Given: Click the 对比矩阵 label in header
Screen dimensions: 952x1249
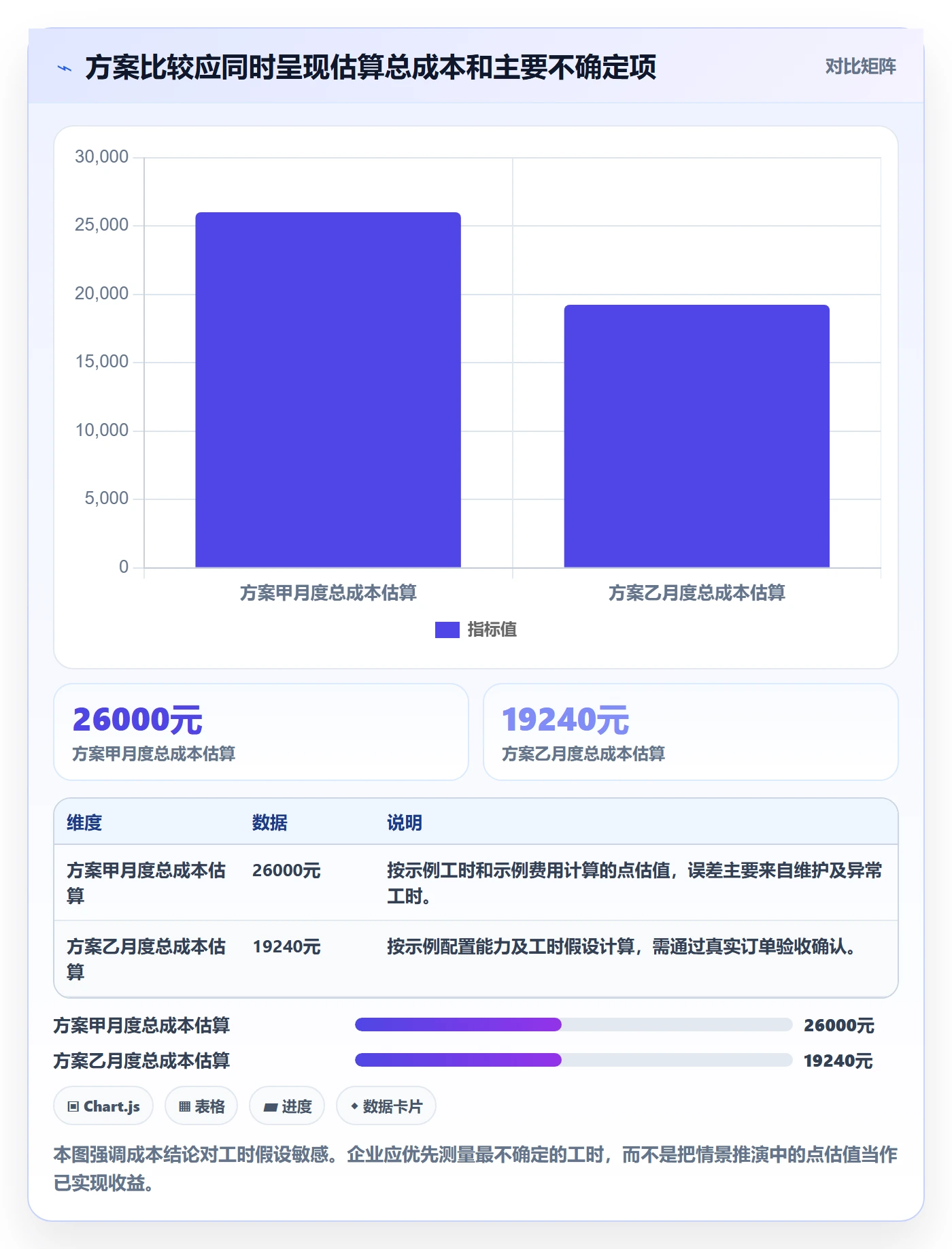Looking at the screenshot, I should point(860,67).
